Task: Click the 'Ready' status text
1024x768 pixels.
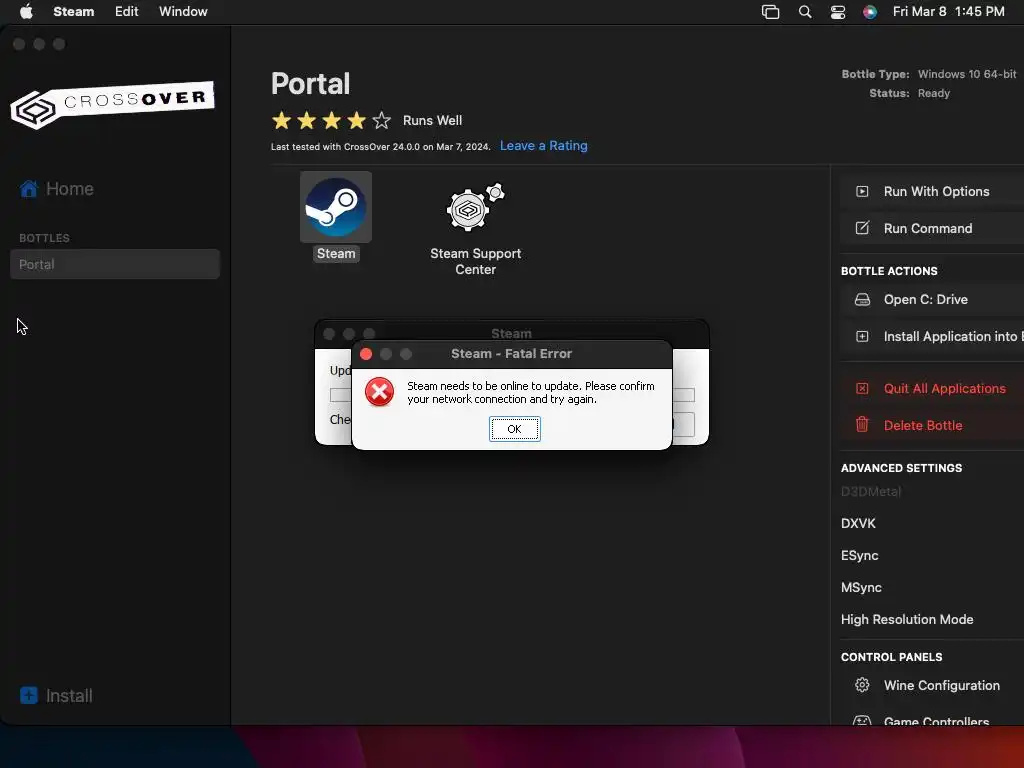Action: tap(934, 93)
